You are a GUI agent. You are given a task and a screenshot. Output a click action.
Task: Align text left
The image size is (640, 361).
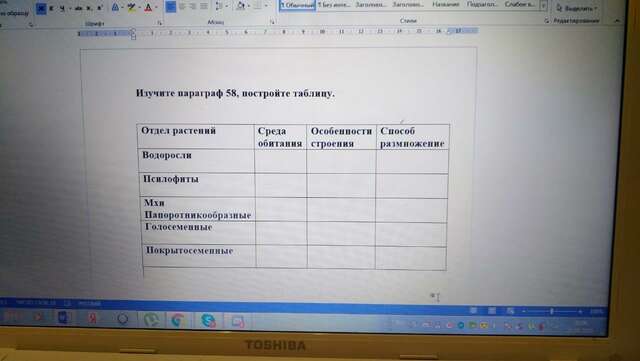[171, 7]
